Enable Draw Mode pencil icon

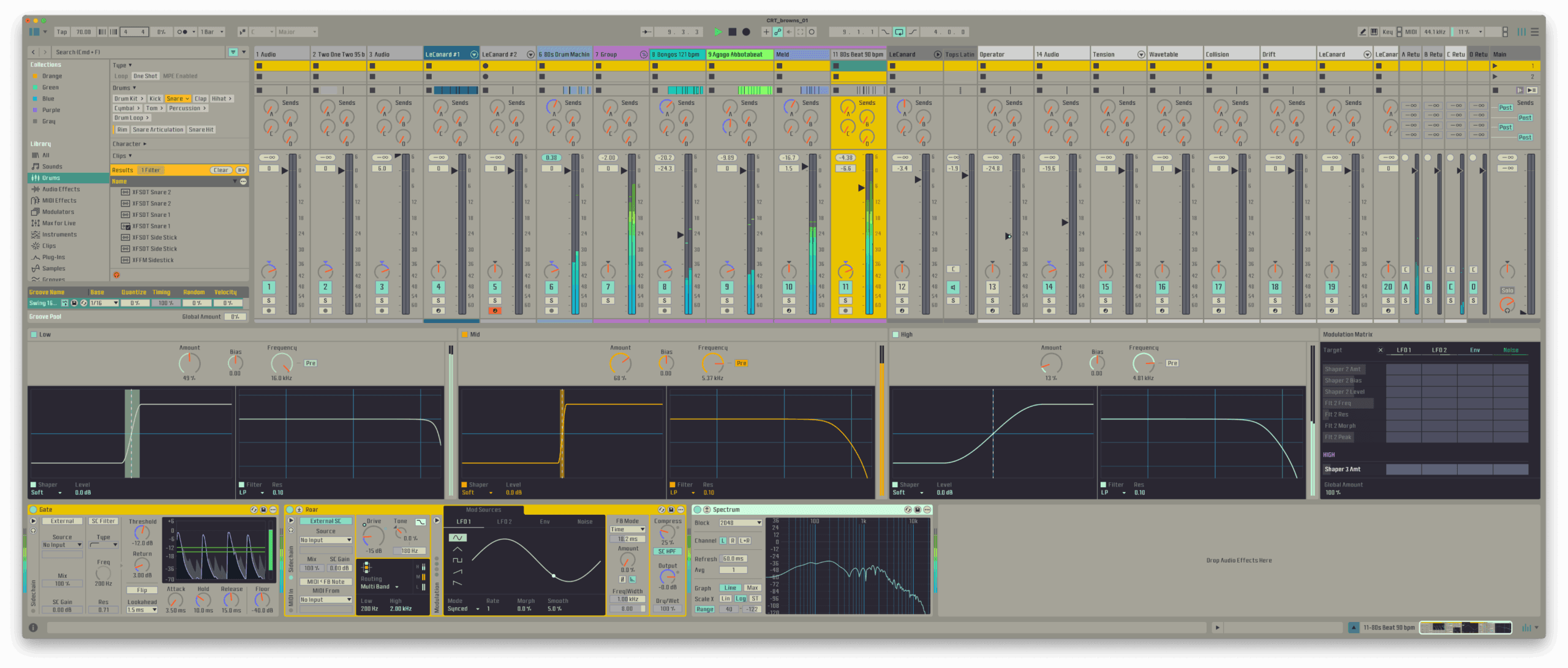pyautogui.click(x=1362, y=32)
